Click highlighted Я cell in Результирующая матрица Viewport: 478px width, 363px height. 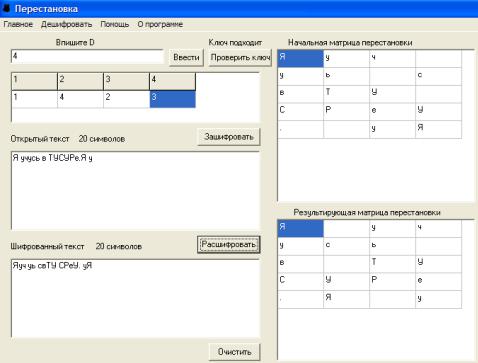tap(300, 228)
